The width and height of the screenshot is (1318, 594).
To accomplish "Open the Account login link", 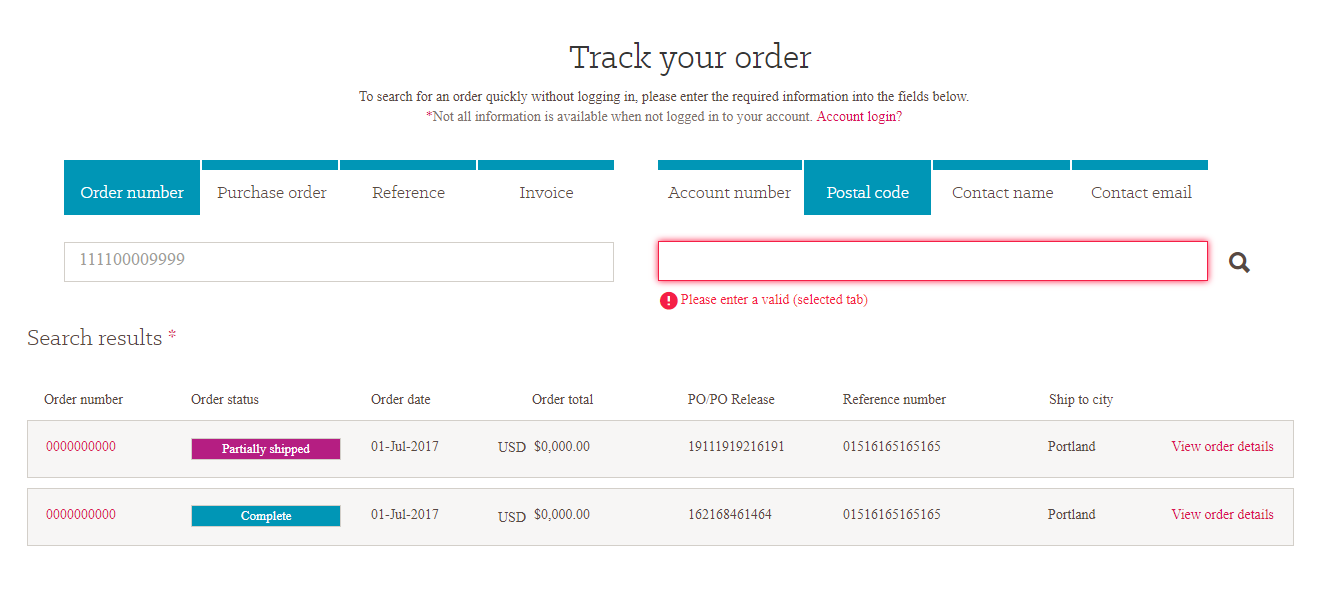I will 859,116.
